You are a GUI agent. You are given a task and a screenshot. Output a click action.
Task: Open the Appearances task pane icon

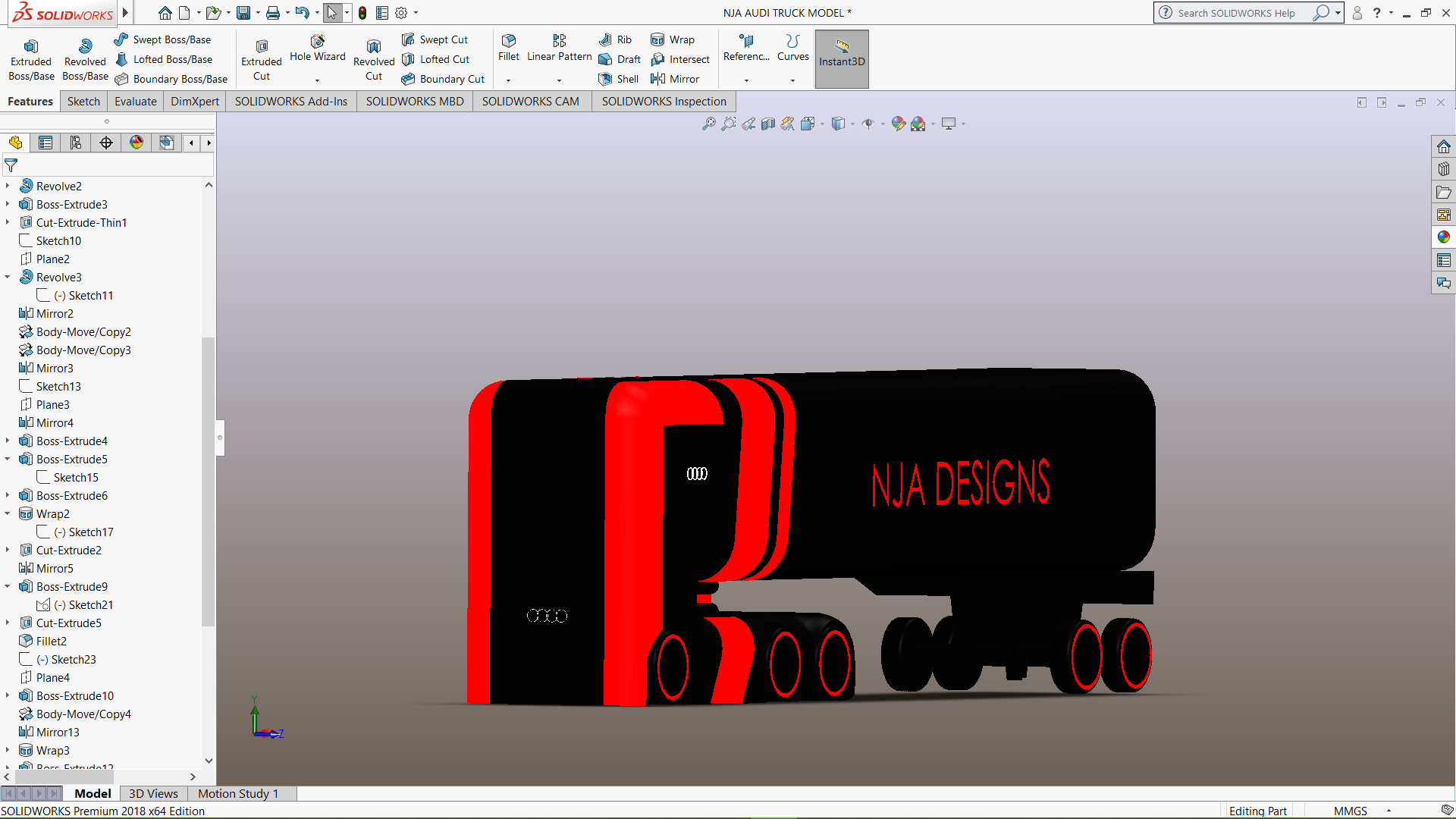1444,237
